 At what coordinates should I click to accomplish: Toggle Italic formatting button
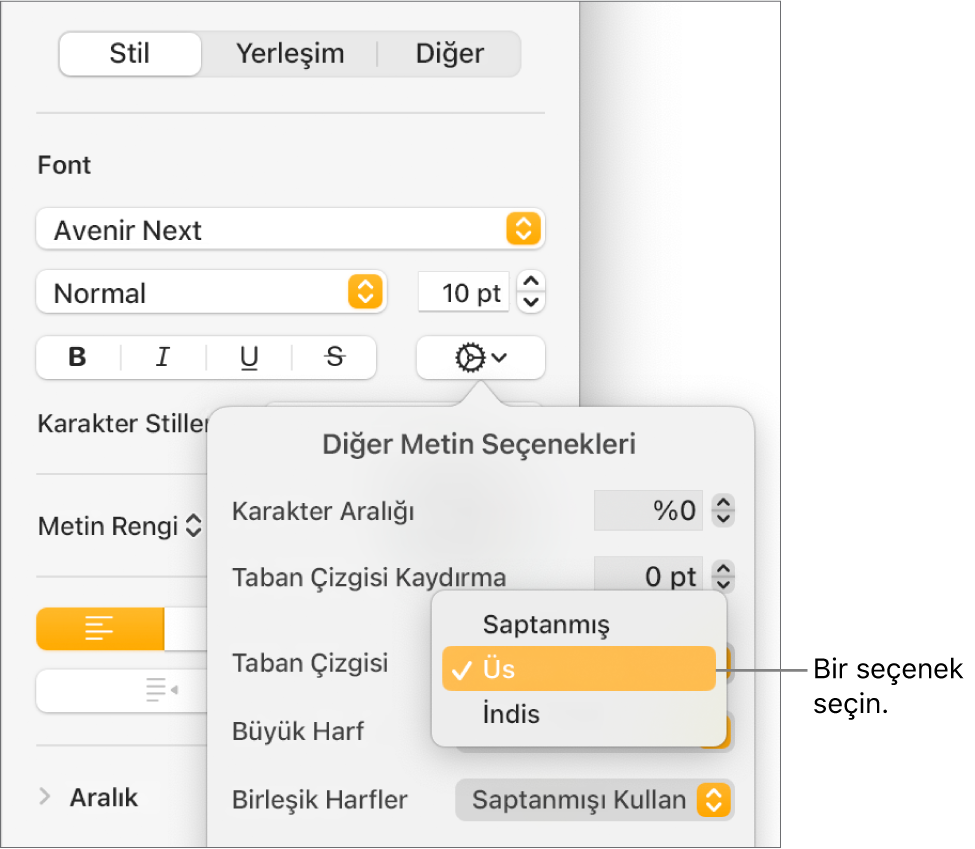[163, 357]
